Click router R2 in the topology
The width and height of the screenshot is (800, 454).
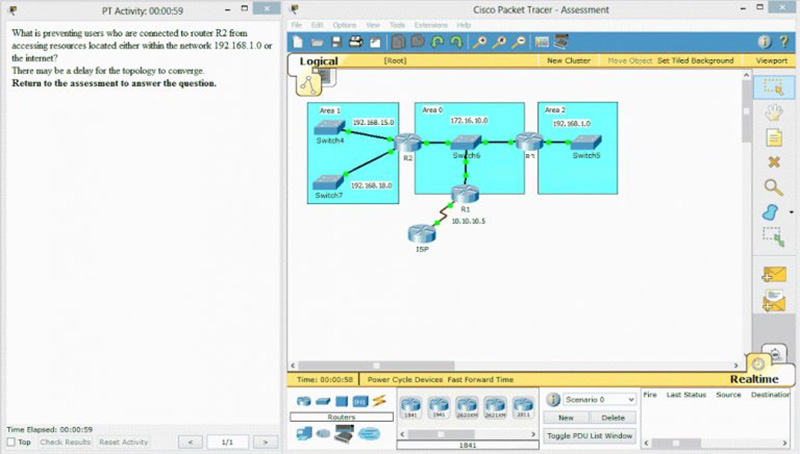(407, 142)
